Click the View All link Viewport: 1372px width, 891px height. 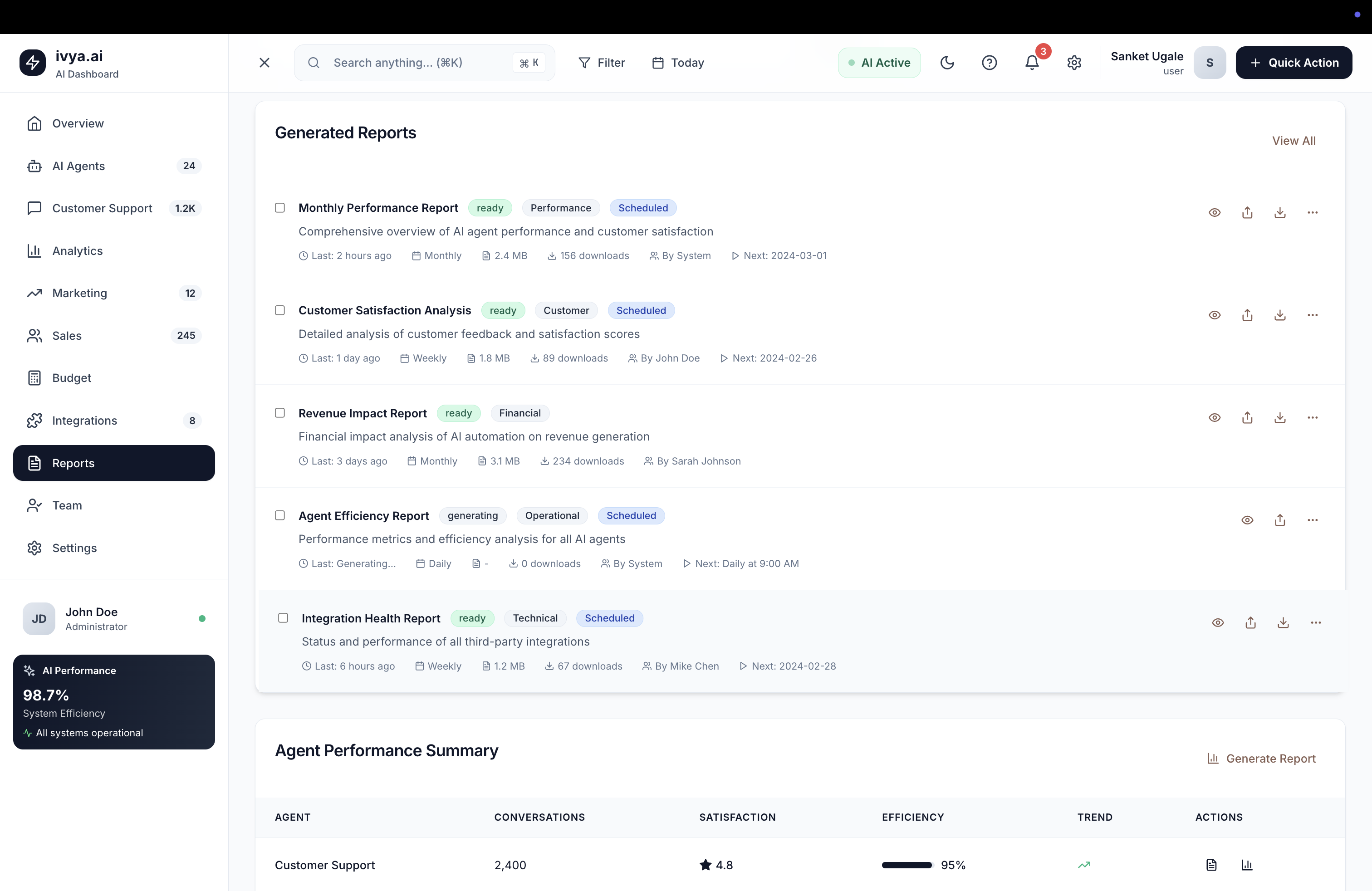[1294, 141]
